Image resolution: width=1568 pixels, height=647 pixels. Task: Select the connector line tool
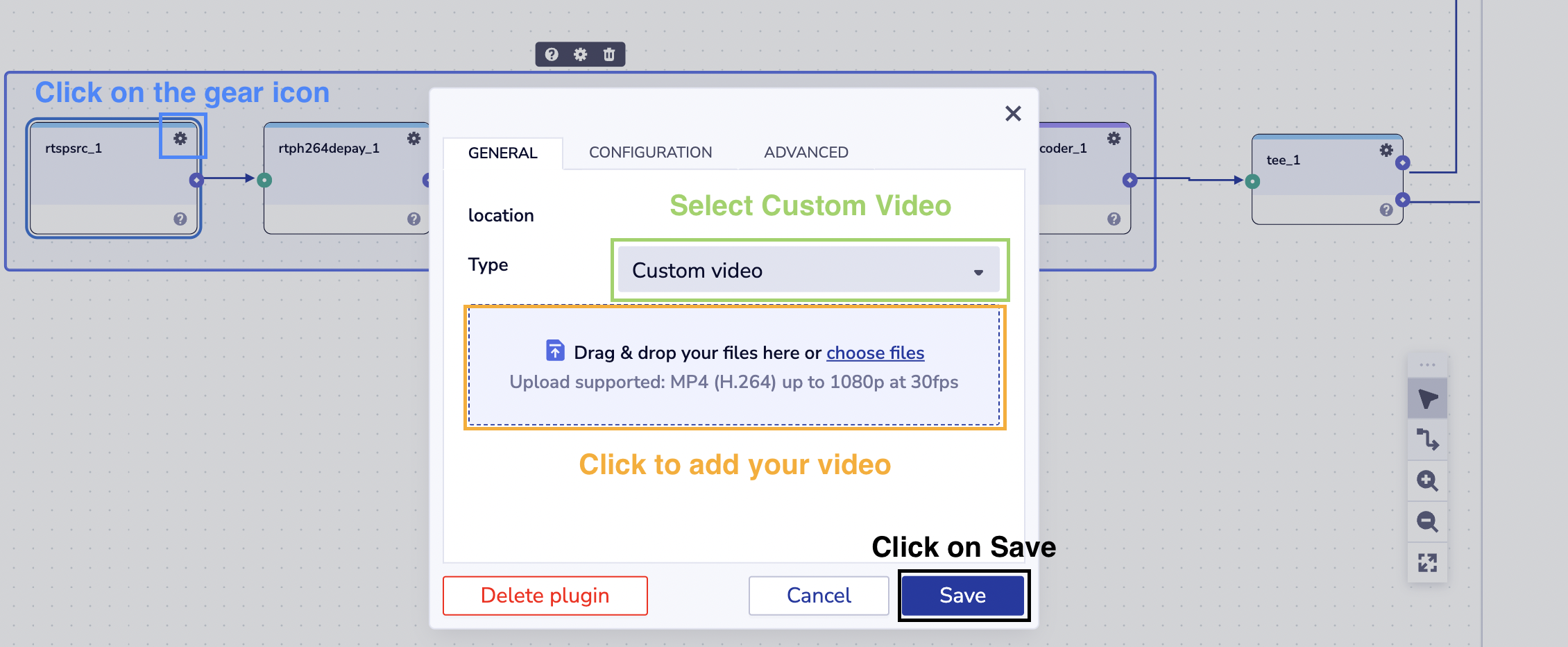[x=1427, y=439]
